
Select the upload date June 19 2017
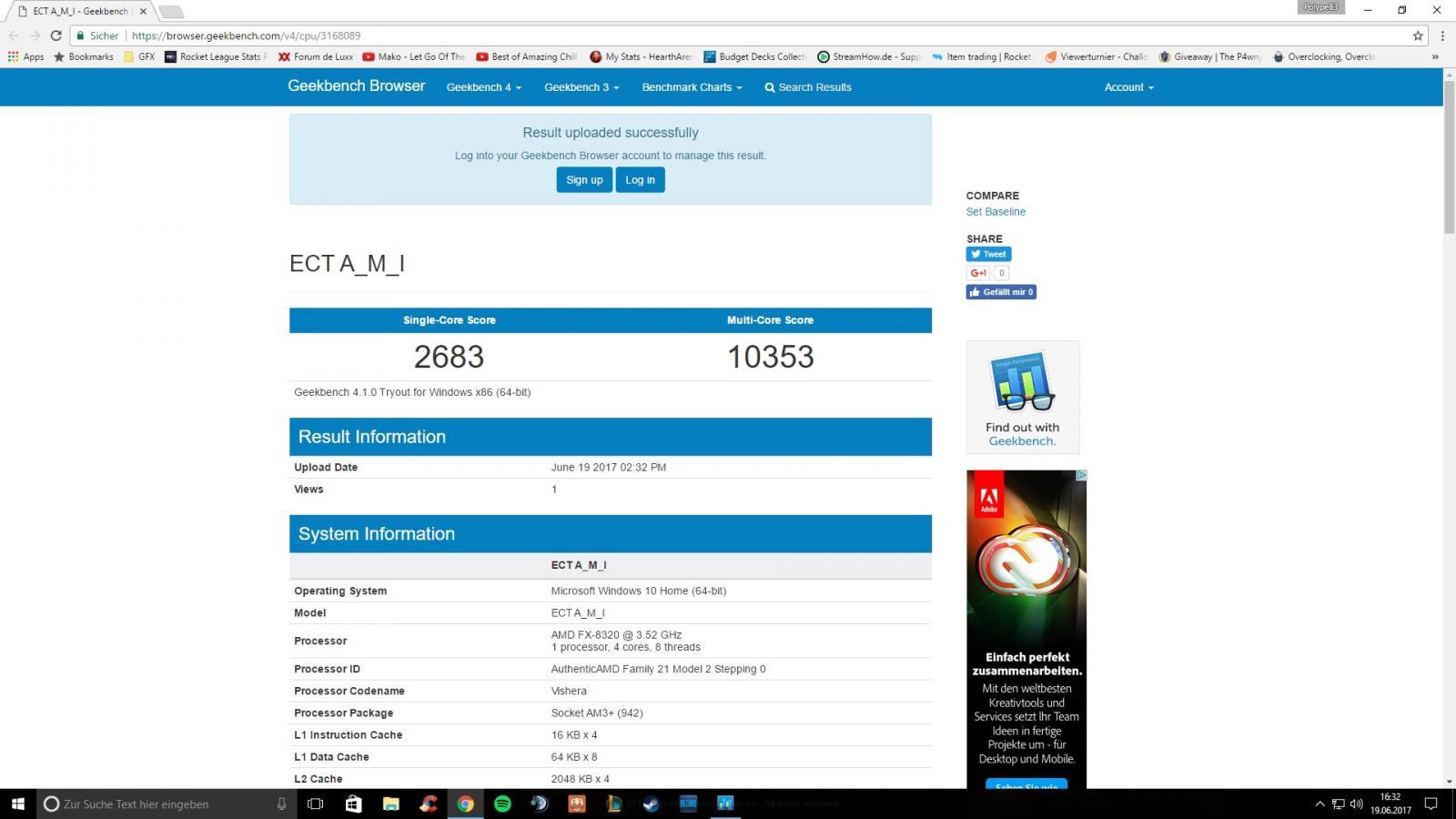pyautogui.click(x=609, y=467)
